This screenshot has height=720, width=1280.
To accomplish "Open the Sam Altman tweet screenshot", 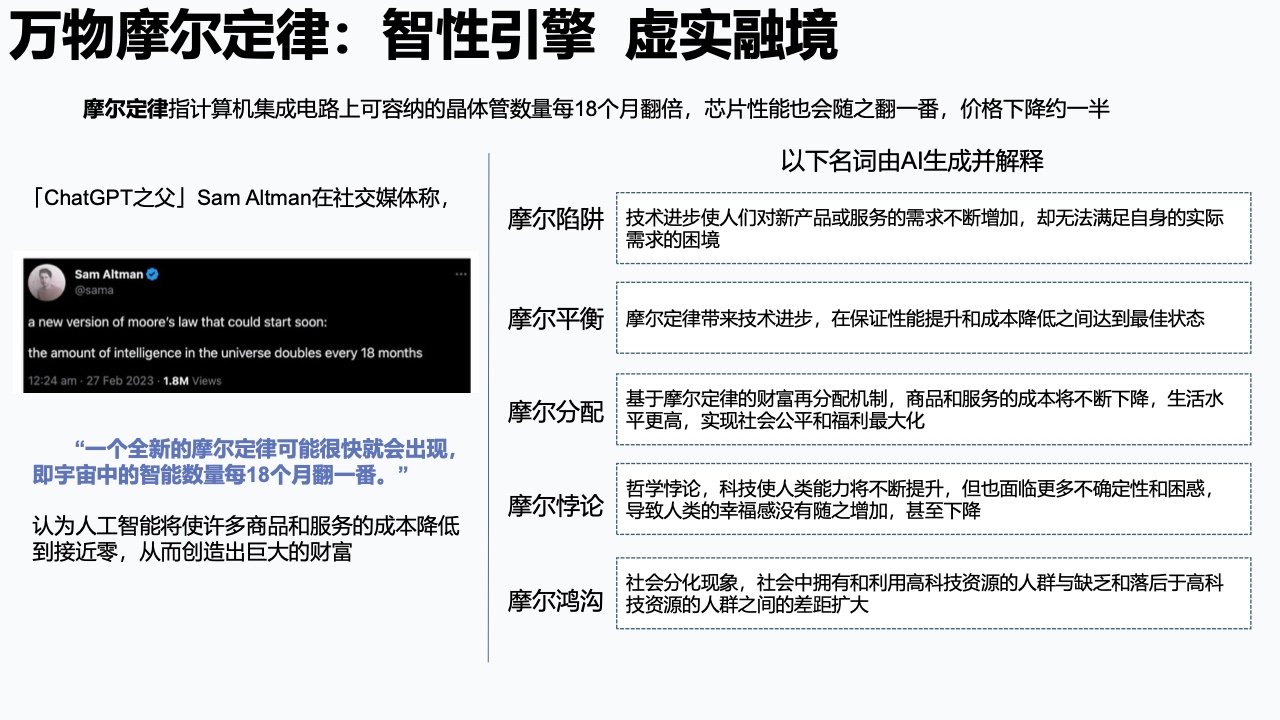I will [x=247, y=324].
